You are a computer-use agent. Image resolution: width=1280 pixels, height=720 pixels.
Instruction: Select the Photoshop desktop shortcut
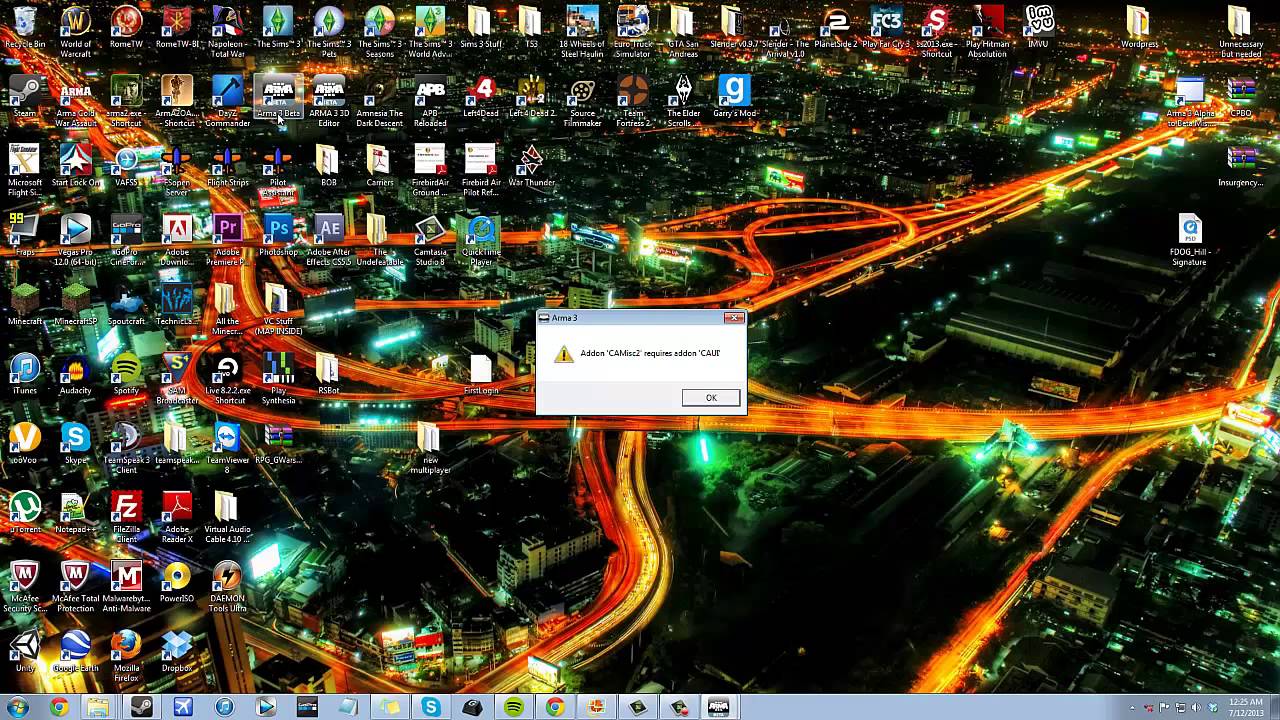click(278, 235)
